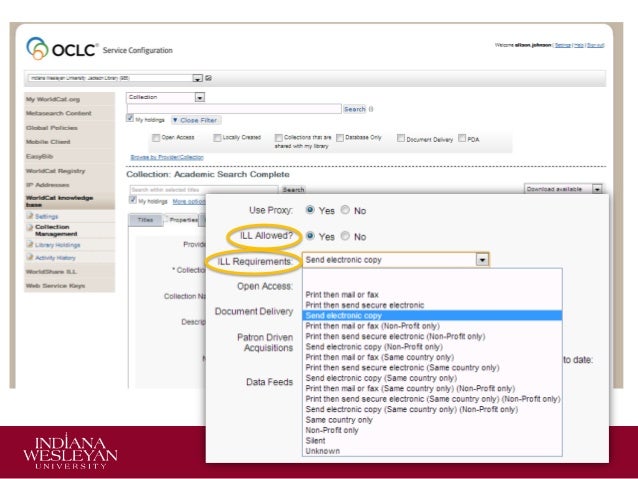Check the Document Delivery filter
Viewport: 638px width, 479px height.
401,138
